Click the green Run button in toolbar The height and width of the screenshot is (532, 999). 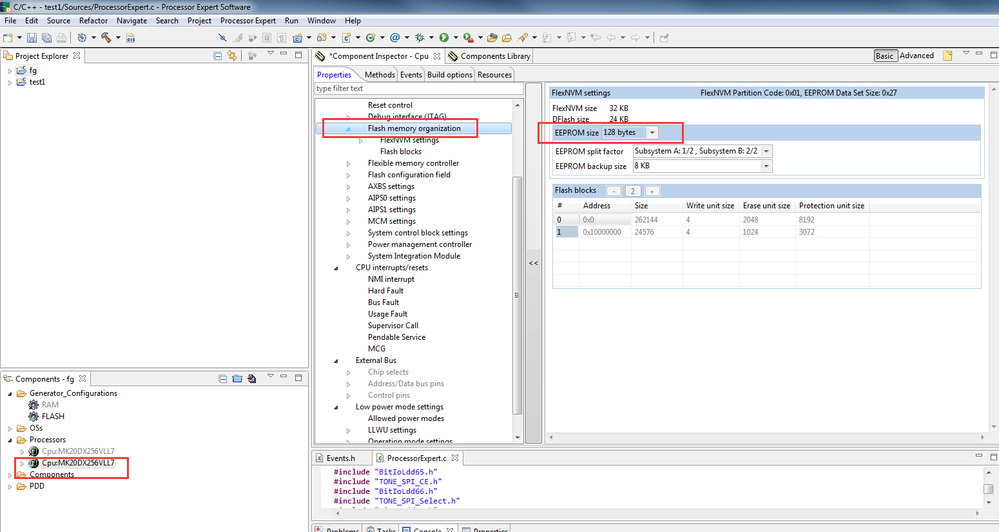click(444, 38)
